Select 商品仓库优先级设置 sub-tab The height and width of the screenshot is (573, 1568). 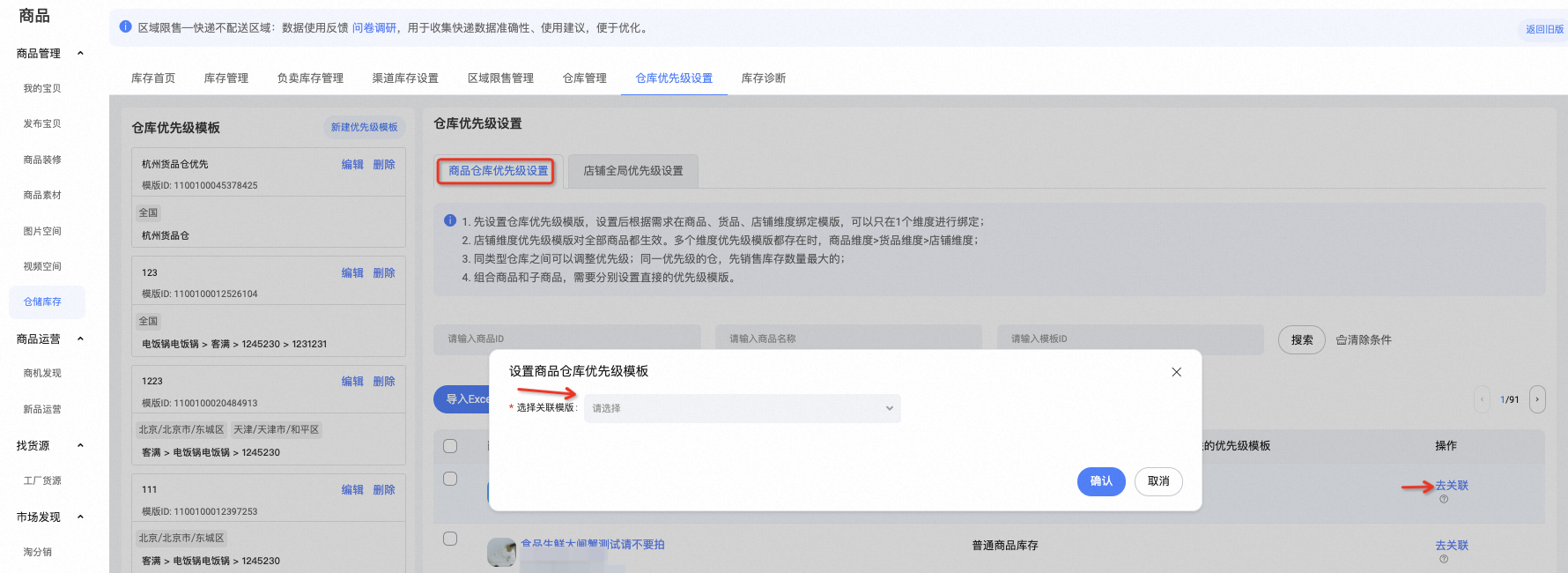[498, 171]
